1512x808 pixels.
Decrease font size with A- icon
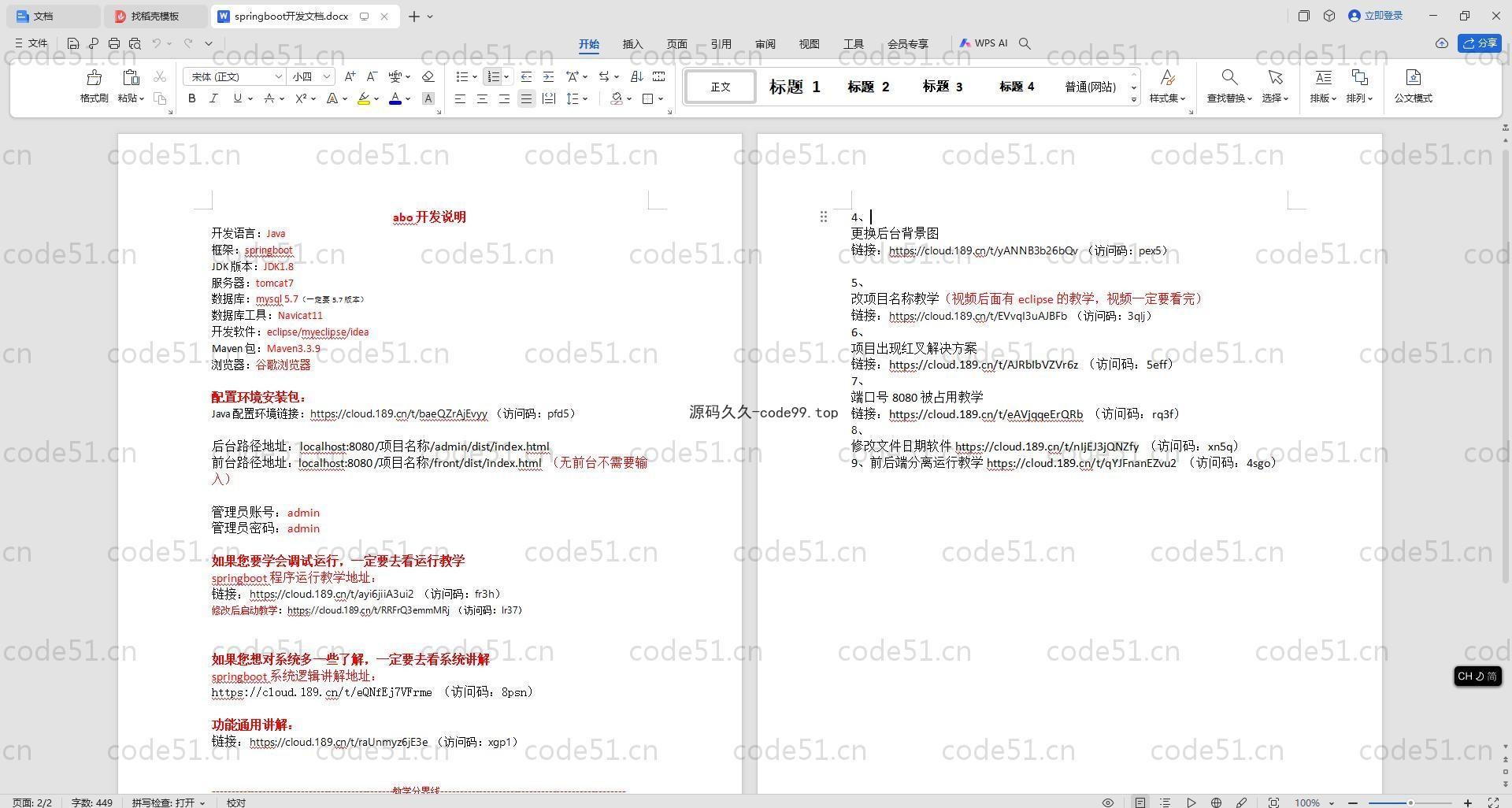(372, 76)
